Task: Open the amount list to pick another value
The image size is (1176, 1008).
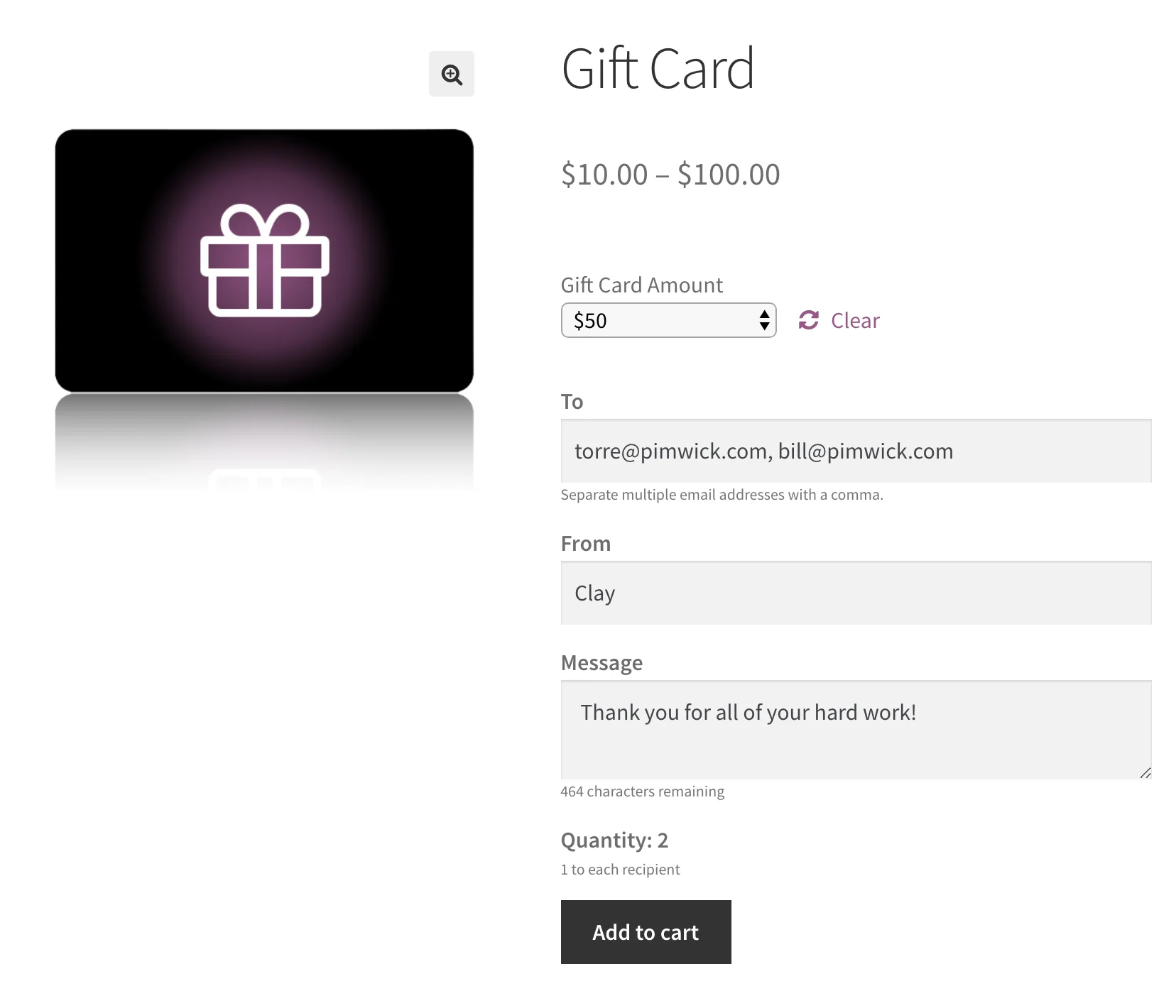Action: 668,320
